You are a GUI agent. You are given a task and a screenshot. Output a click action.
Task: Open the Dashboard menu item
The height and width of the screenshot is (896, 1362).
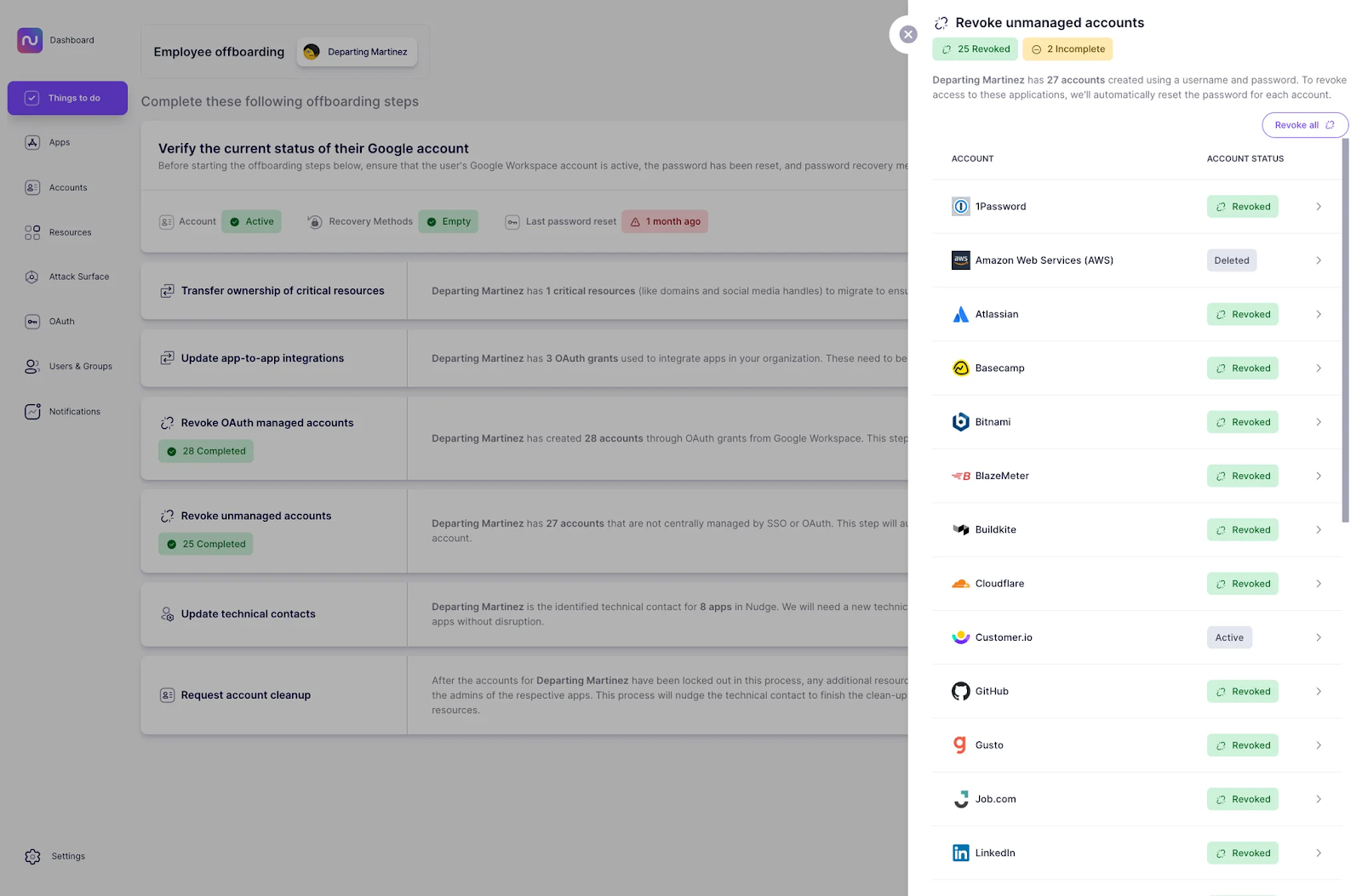[72, 40]
